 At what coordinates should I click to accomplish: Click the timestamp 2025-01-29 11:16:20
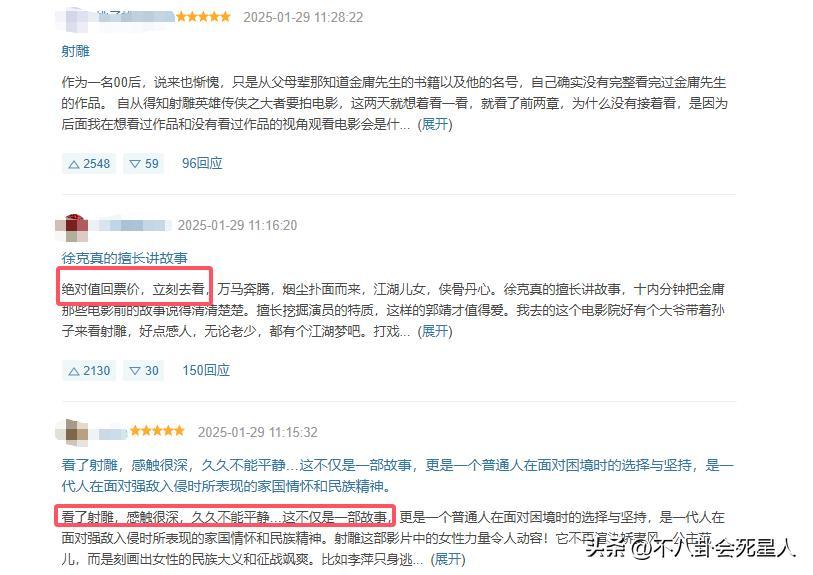pyautogui.click(x=237, y=225)
